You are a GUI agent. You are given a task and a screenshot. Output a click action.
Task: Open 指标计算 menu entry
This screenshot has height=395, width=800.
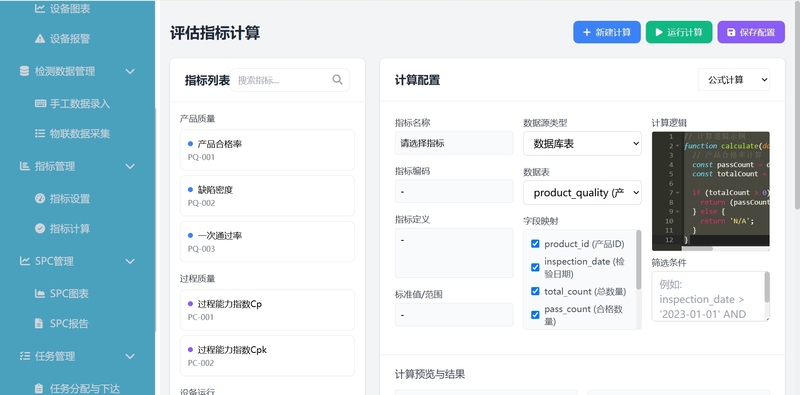pyautogui.click(x=70, y=229)
